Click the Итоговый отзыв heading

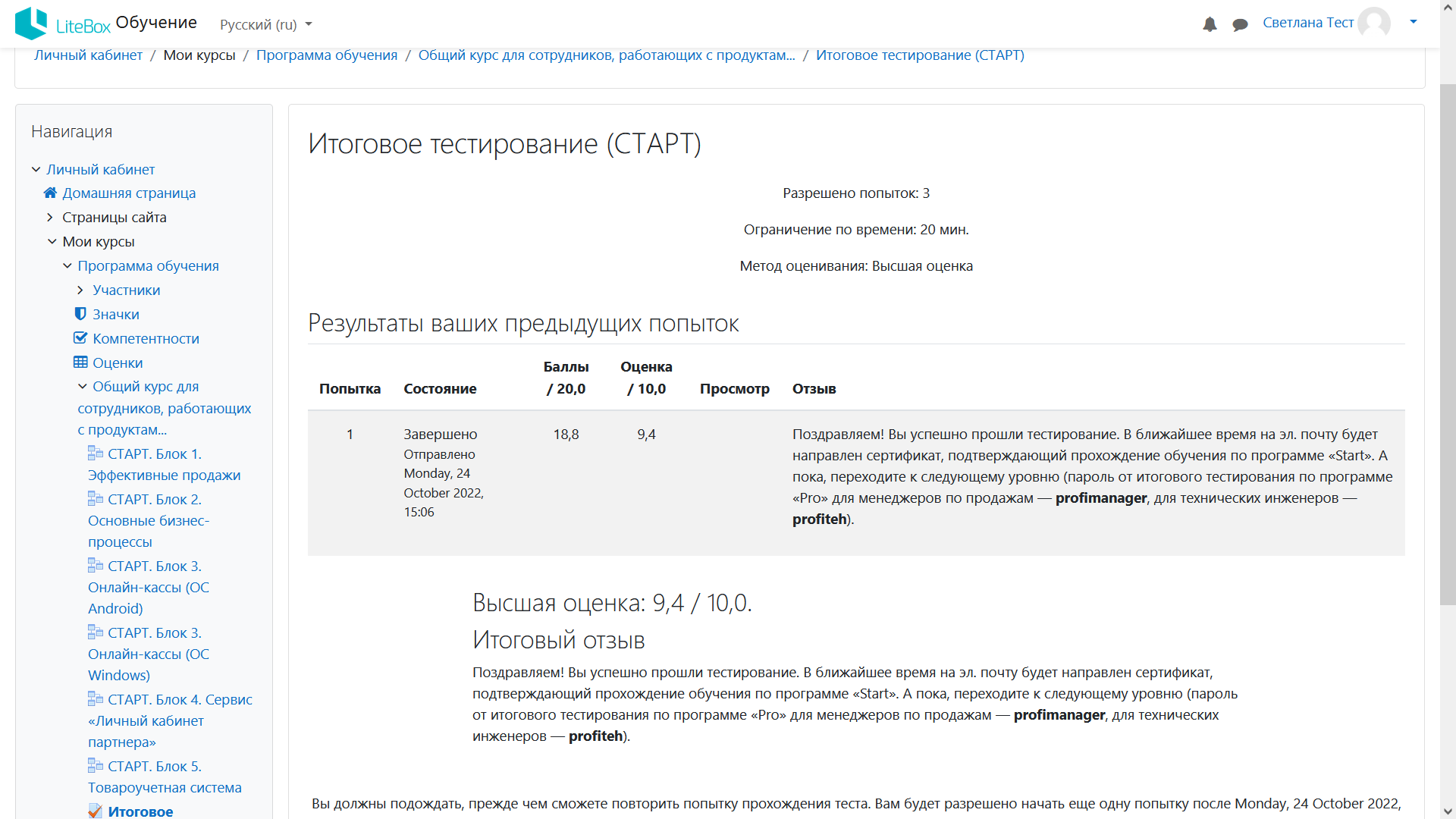click(x=558, y=639)
